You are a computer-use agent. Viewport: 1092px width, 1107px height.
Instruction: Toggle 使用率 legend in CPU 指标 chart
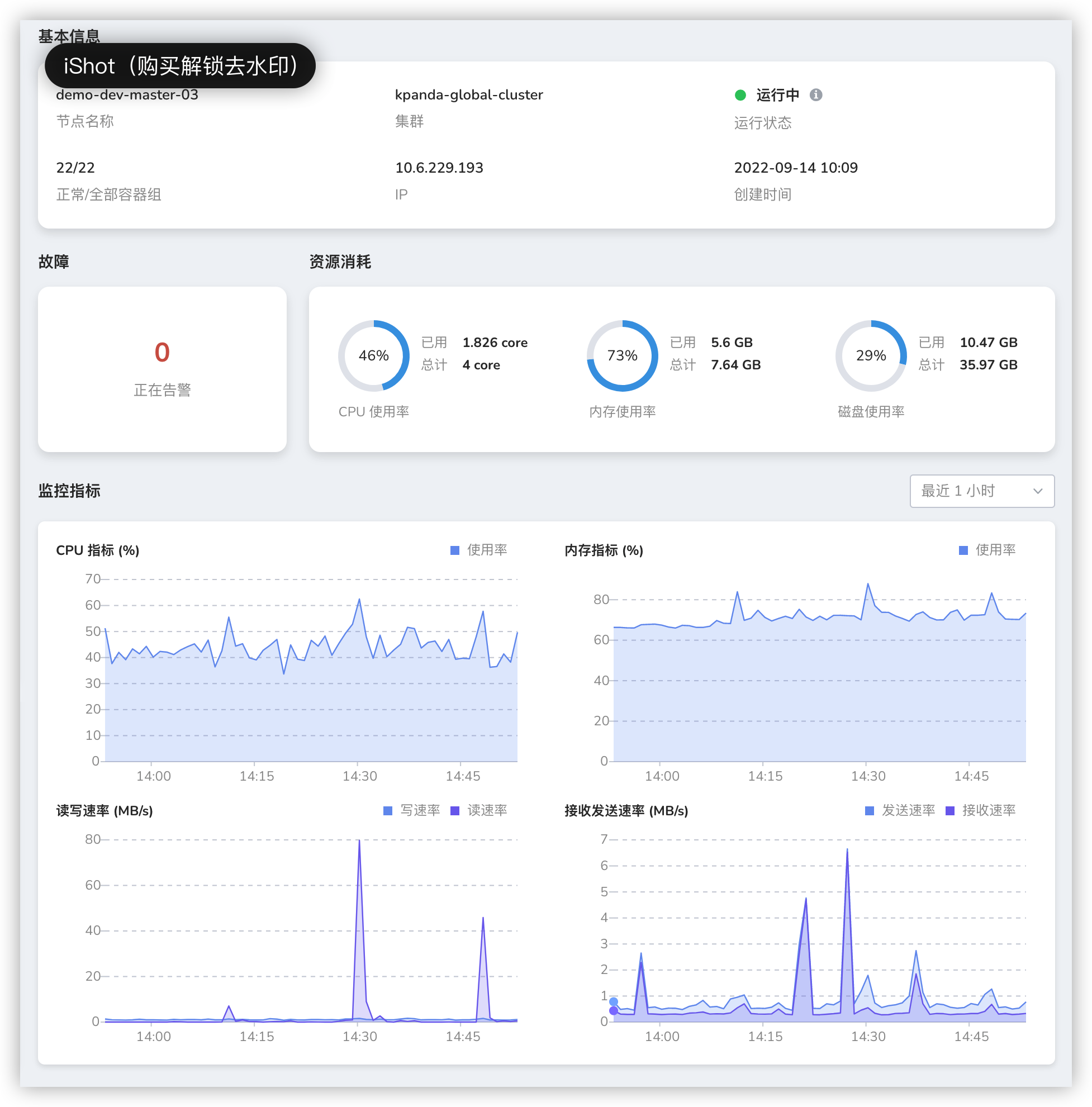click(x=479, y=550)
